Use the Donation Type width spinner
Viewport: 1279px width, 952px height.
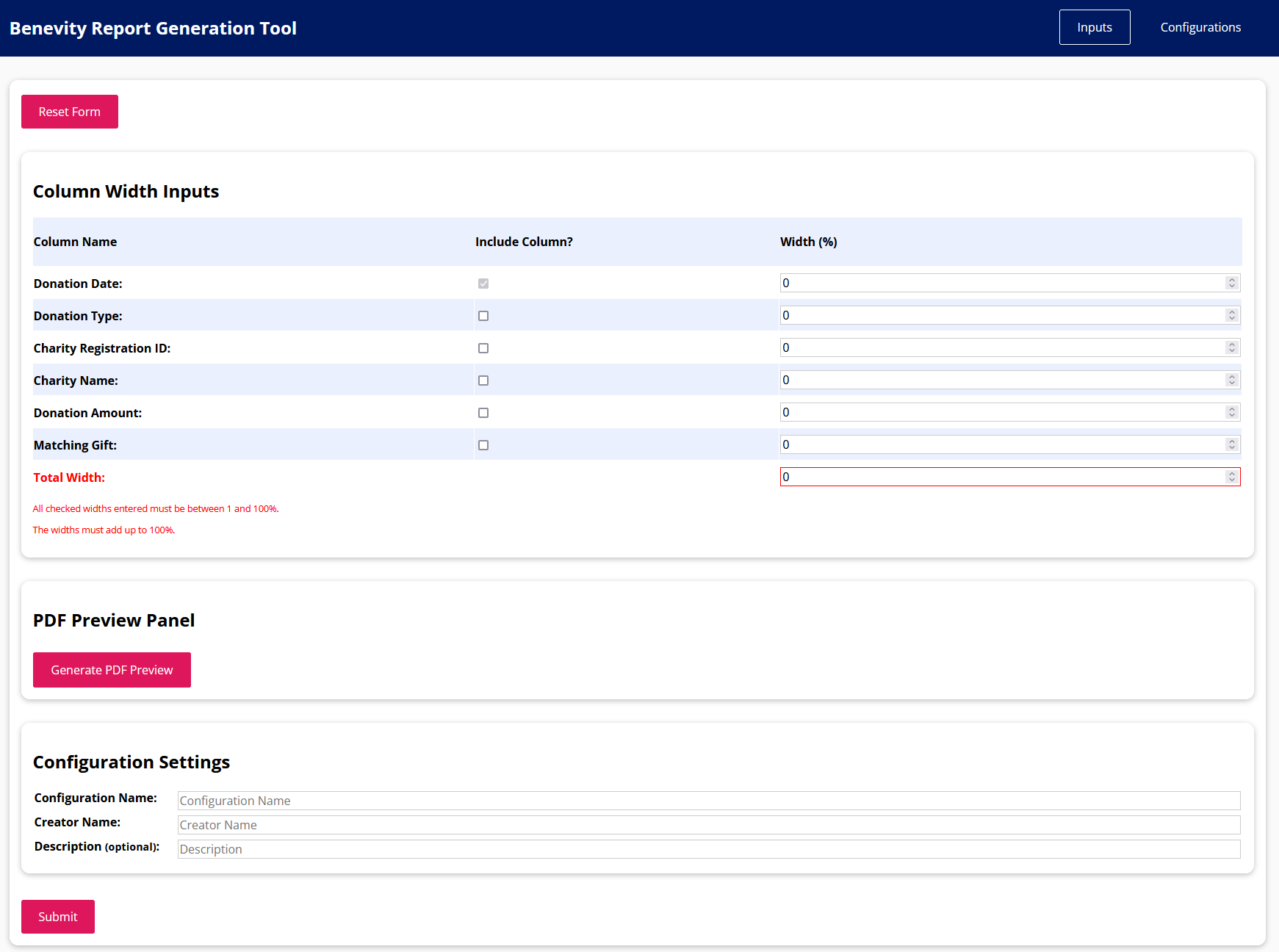1232,315
